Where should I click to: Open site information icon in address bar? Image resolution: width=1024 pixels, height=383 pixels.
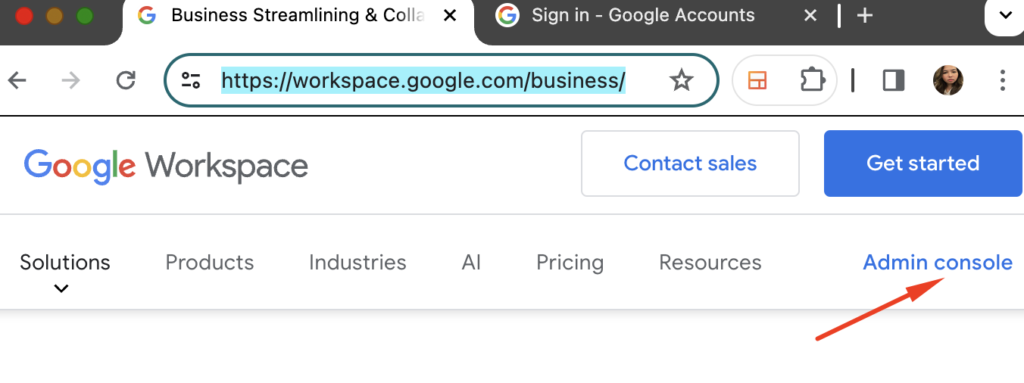coord(191,80)
